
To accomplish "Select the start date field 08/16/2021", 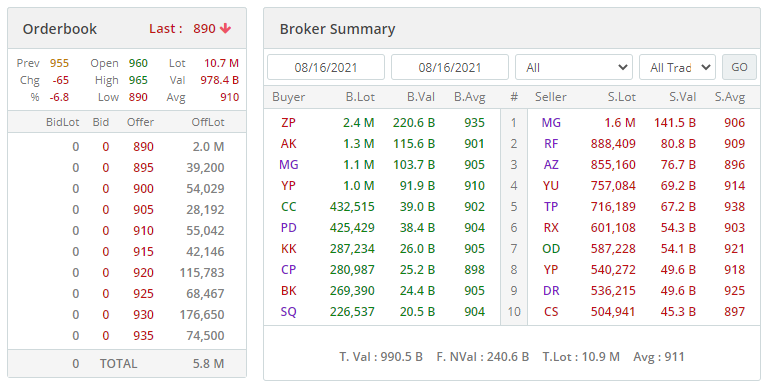I will point(326,67).
